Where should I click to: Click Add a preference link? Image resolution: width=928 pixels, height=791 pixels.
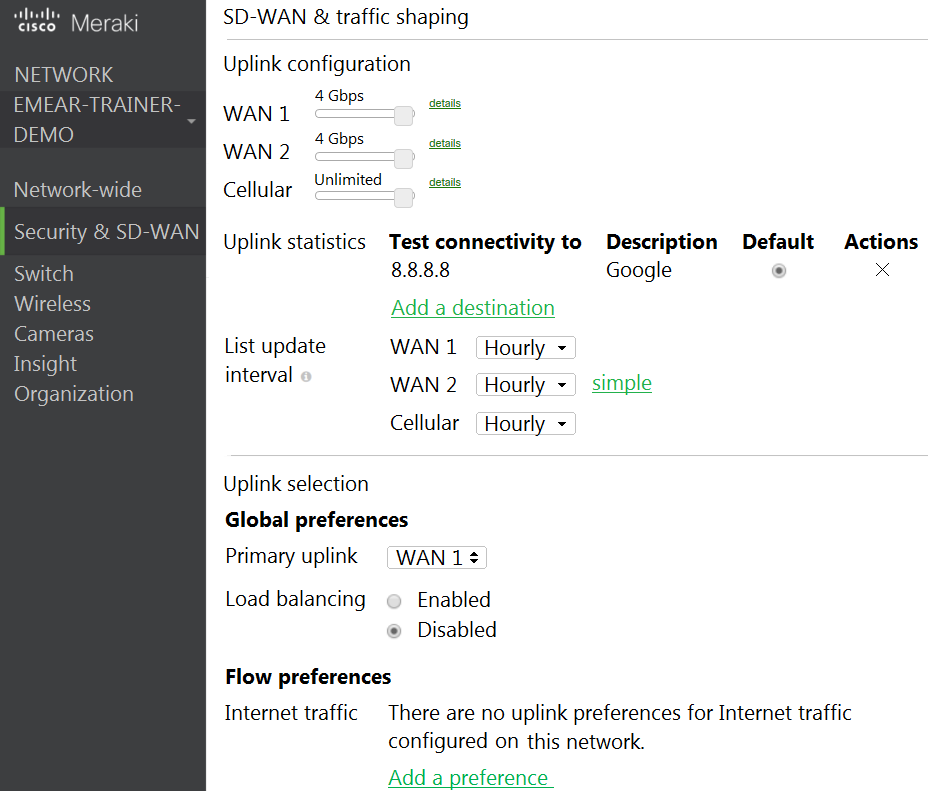click(x=468, y=778)
